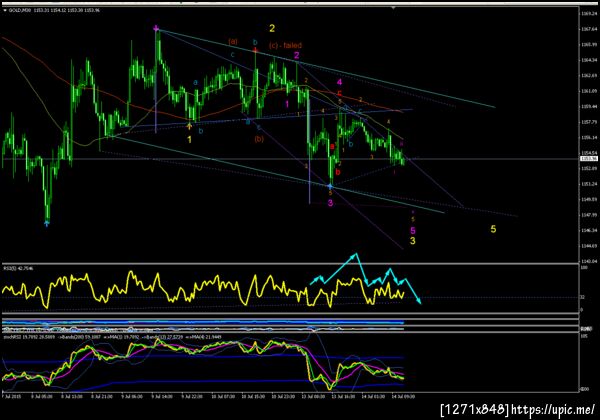Click the 1169.24 price axis label
Viewport: 600px width, 420px height.
tap(589, 13)
